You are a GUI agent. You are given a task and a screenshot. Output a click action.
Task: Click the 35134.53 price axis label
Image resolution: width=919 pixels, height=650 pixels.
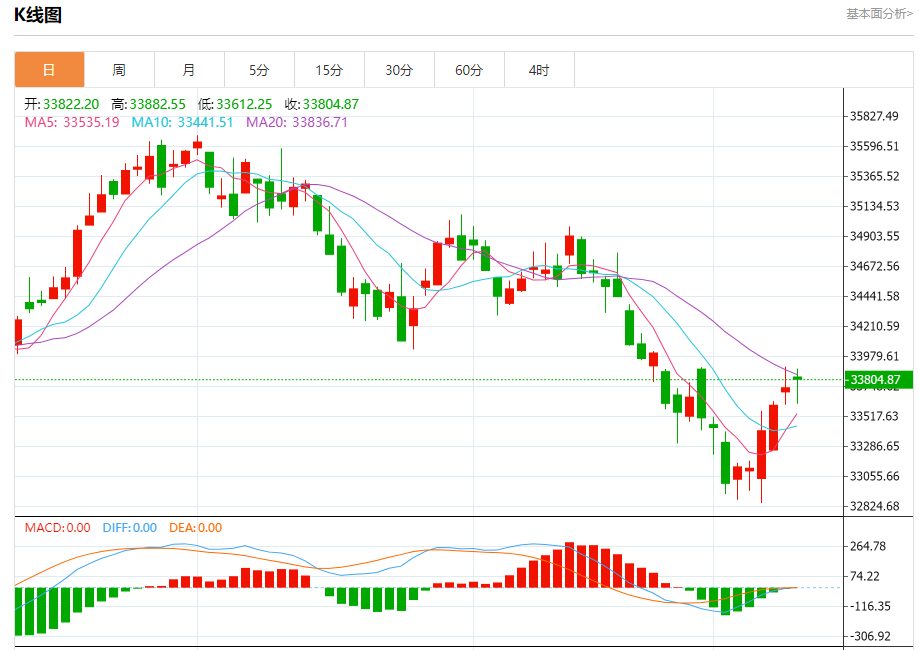[x=874, y=206]
